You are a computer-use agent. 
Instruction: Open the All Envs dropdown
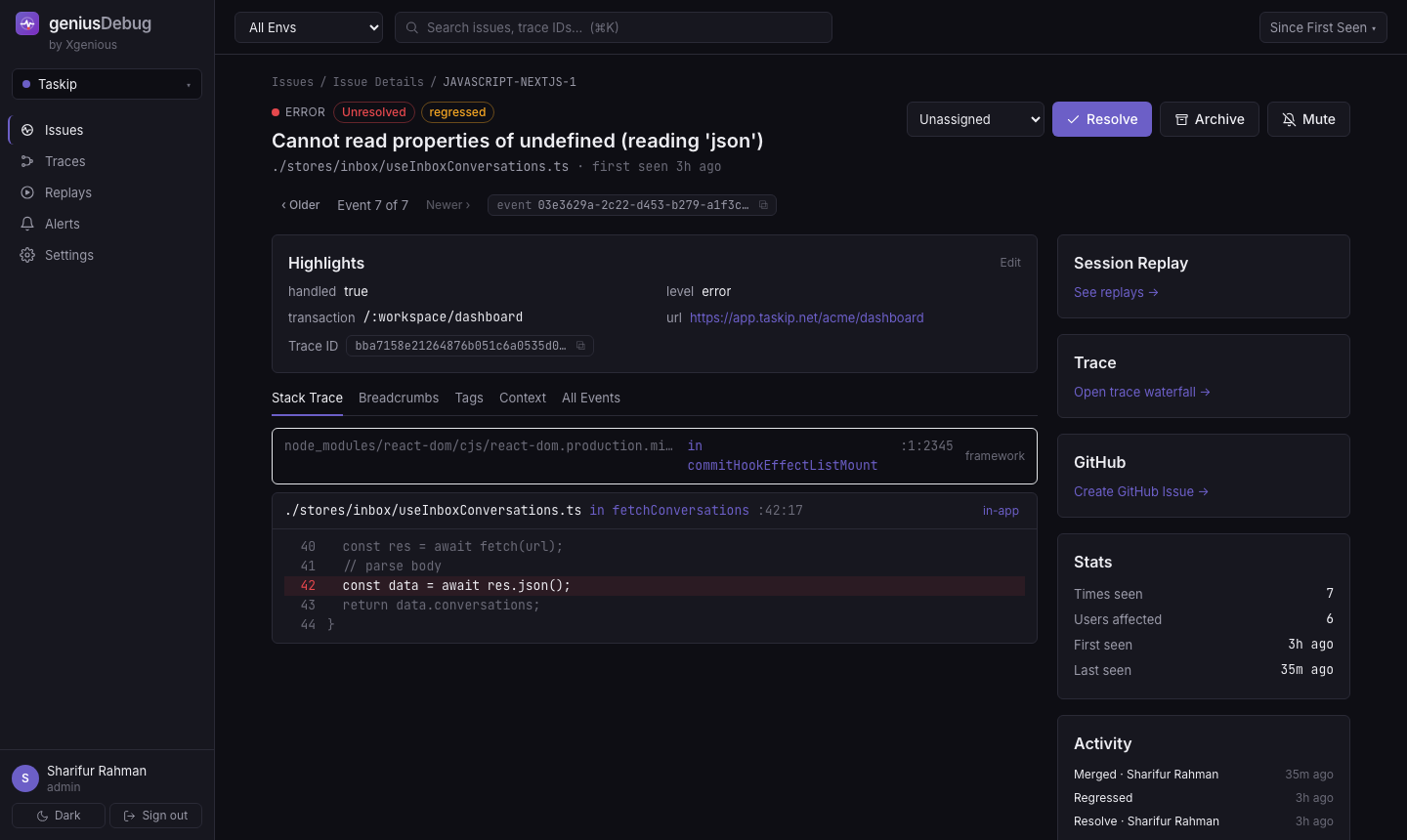[x=309, y=27]
